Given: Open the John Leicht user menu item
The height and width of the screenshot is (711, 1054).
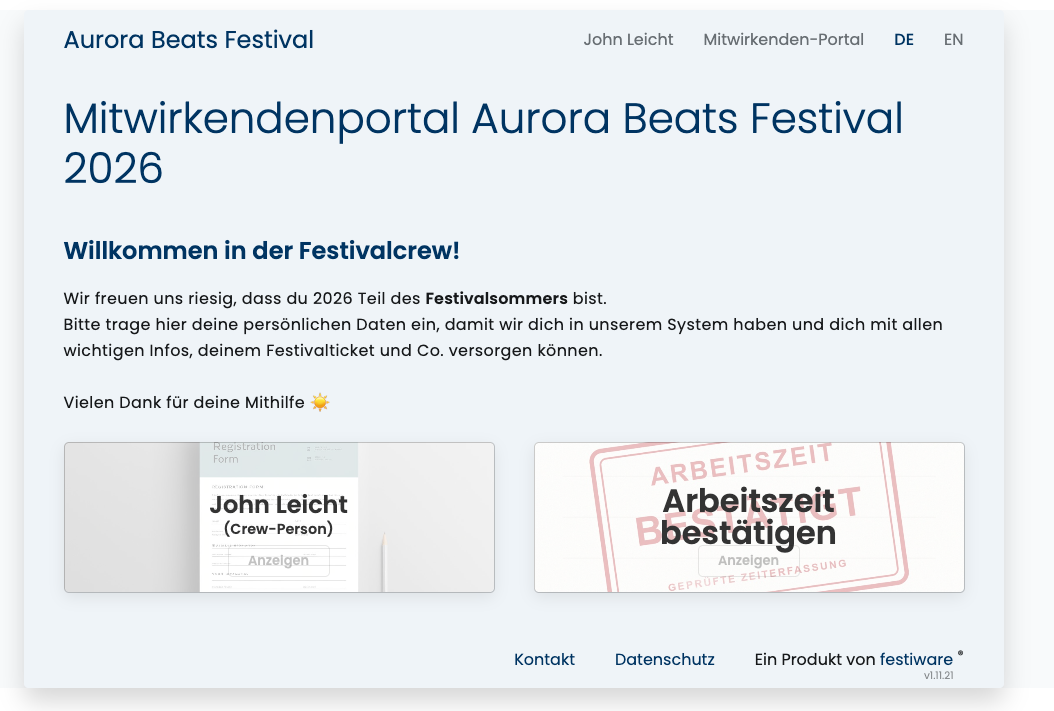Looking at the screenshot, I should [x=628, y=40].
